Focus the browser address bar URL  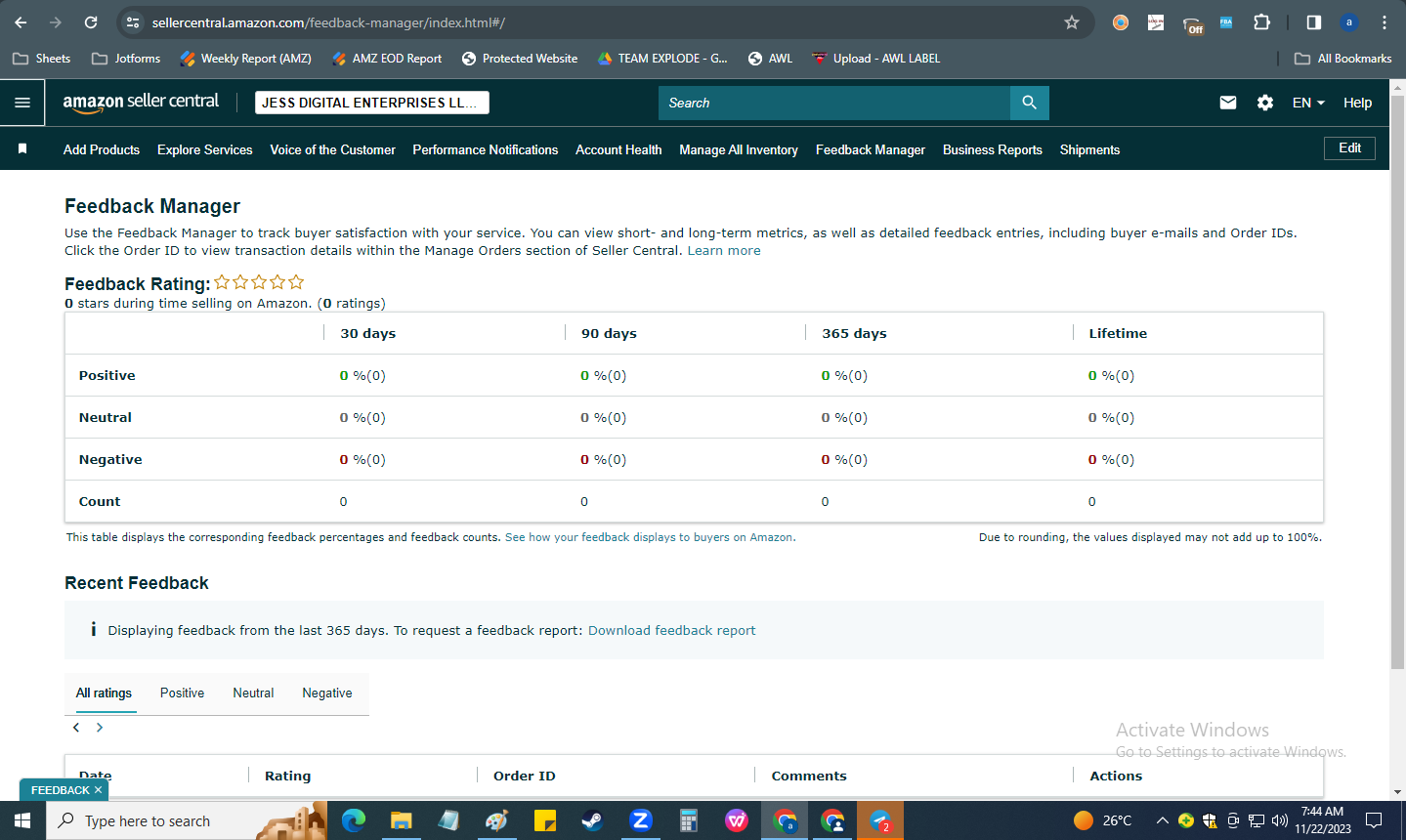[328, 22]
